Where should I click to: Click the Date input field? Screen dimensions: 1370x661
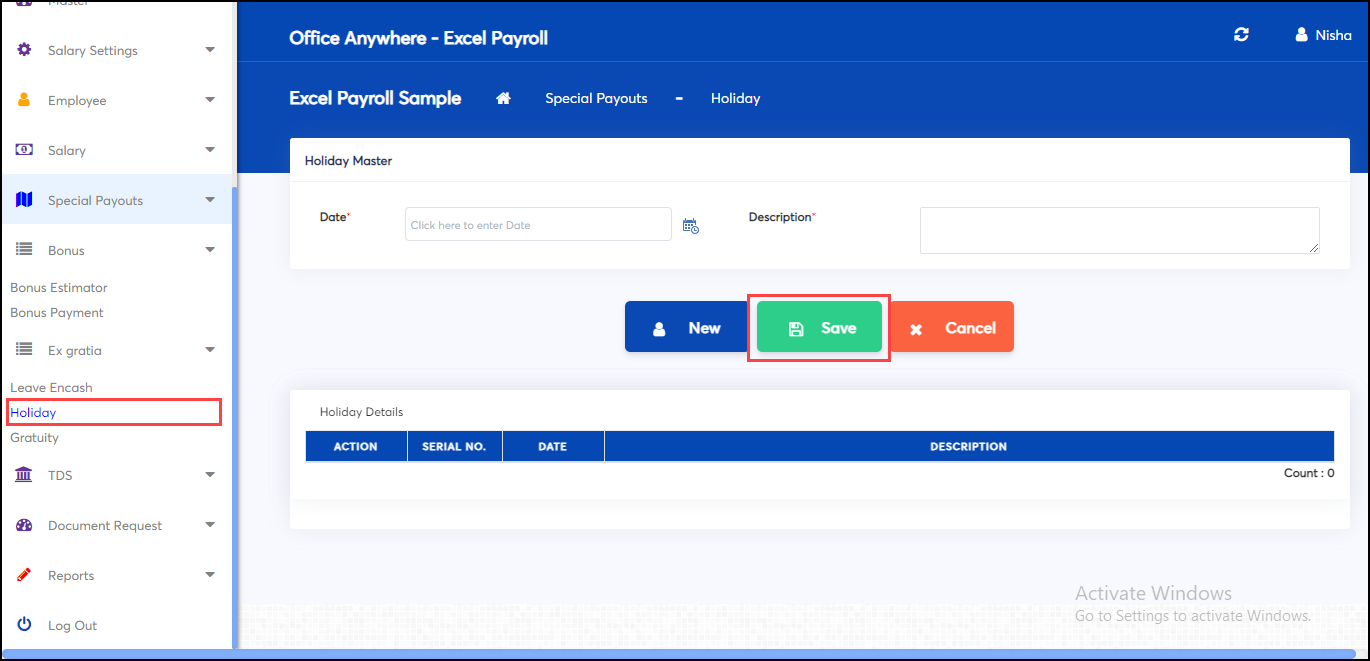click(538, 224)
